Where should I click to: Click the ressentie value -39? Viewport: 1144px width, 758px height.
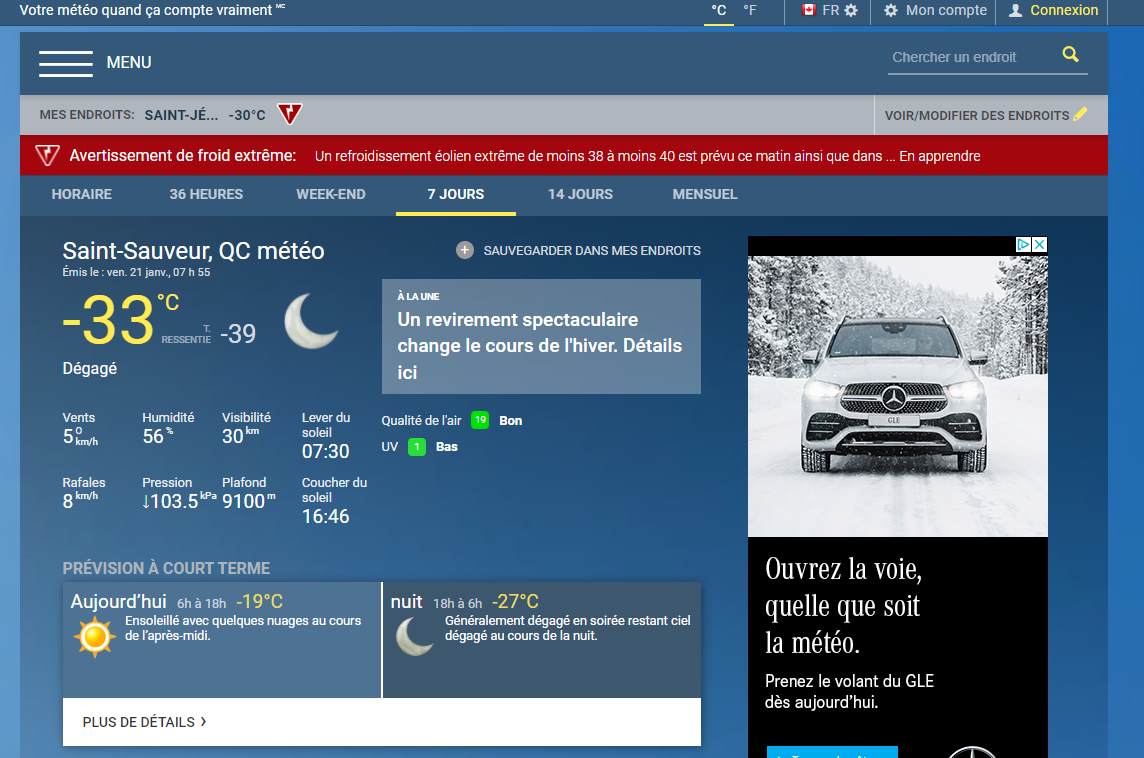[238, 334]
